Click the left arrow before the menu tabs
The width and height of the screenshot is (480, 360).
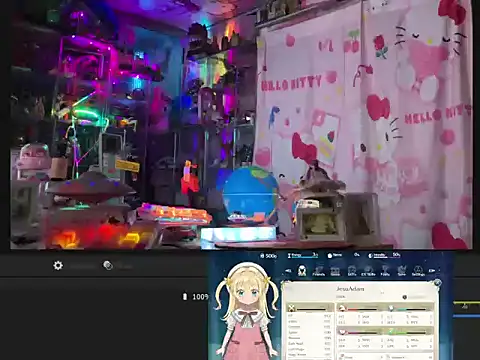coord(288,271)
